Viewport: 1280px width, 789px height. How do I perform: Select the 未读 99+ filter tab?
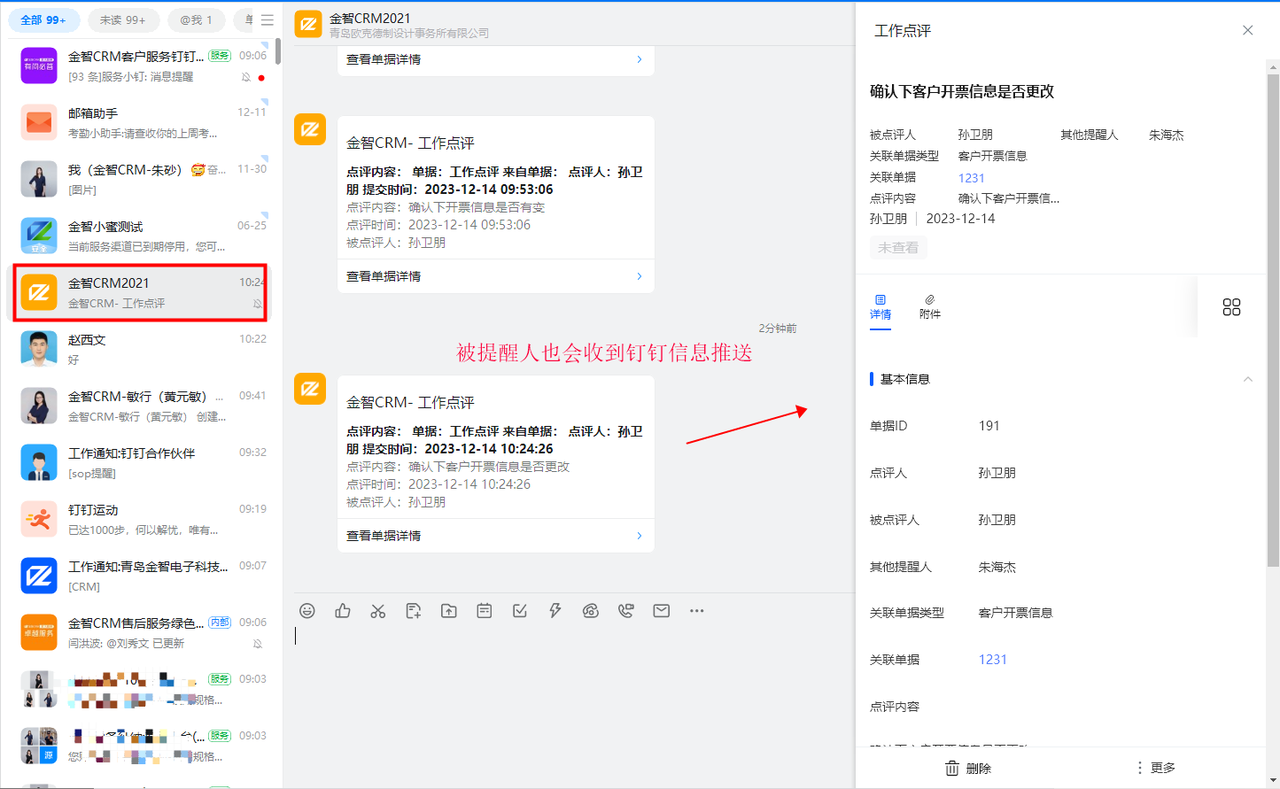[123, 20]
